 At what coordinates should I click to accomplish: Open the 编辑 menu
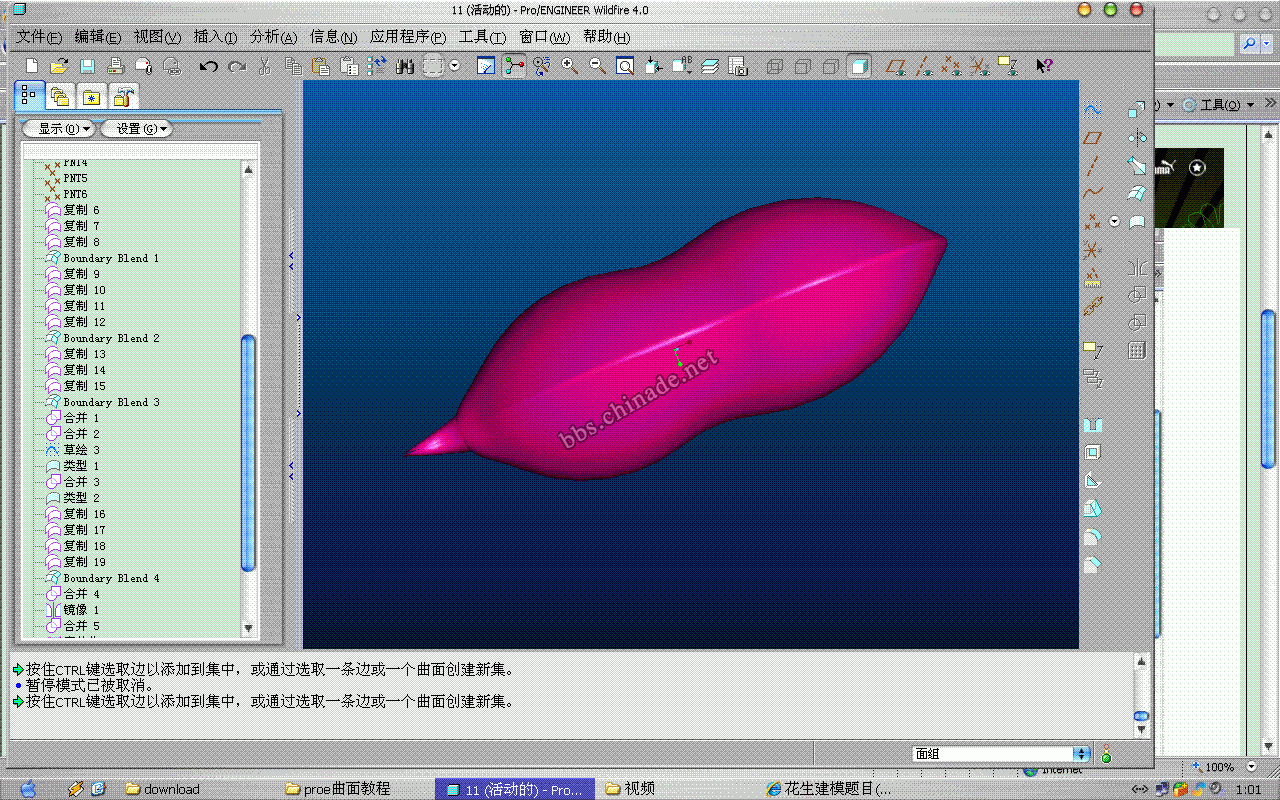(x=97, y=37)
